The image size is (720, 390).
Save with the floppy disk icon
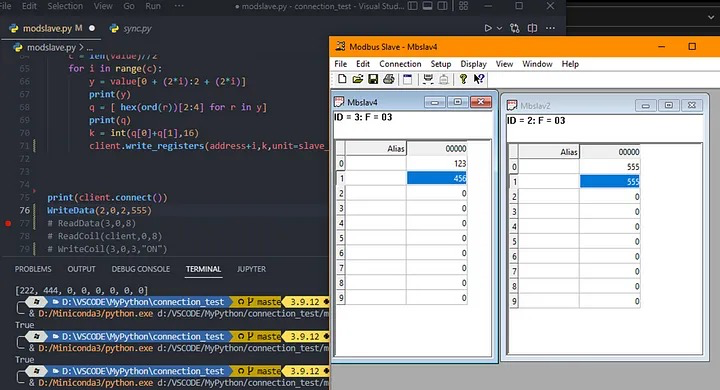[x=373, y=79]
